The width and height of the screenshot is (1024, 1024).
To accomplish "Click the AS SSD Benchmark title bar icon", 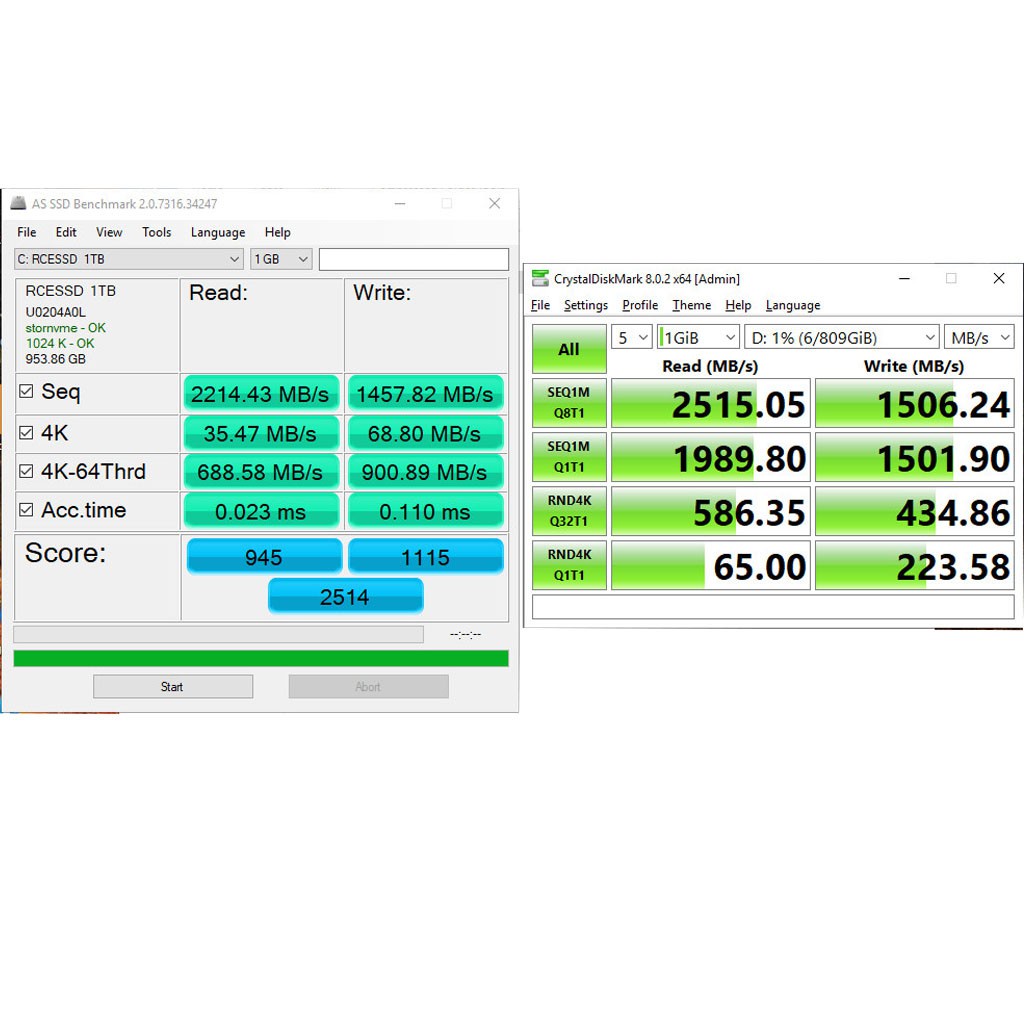I will click(x=18, y=204).
